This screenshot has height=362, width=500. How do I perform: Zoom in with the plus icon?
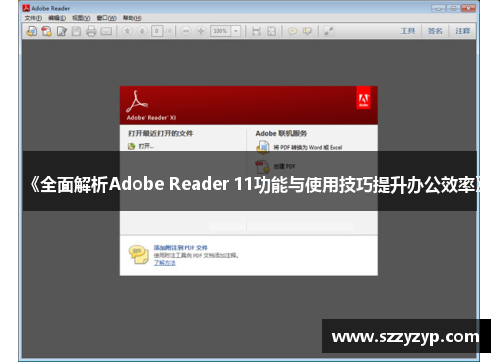(x=201, y=31)
